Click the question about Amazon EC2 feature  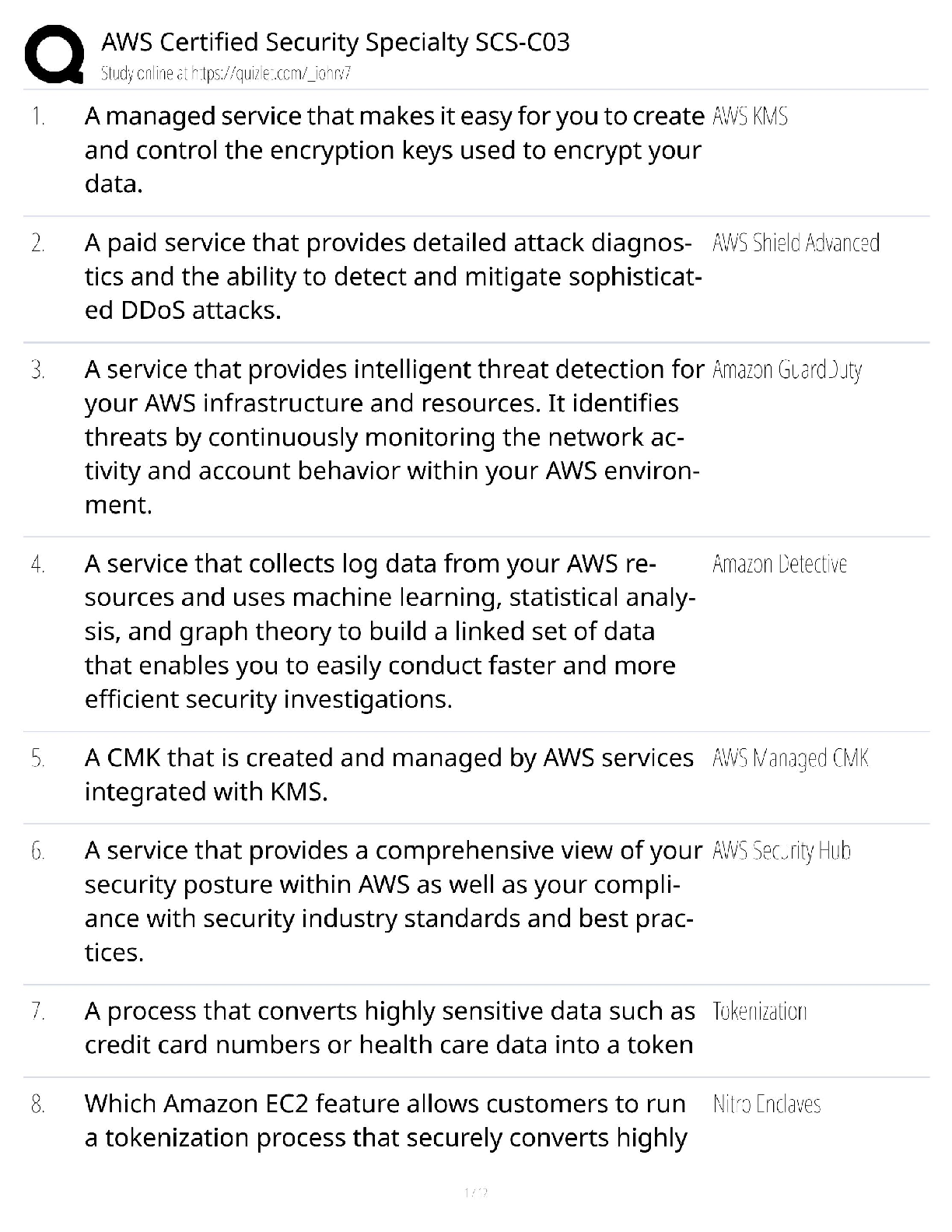[x=386, y=1121]
